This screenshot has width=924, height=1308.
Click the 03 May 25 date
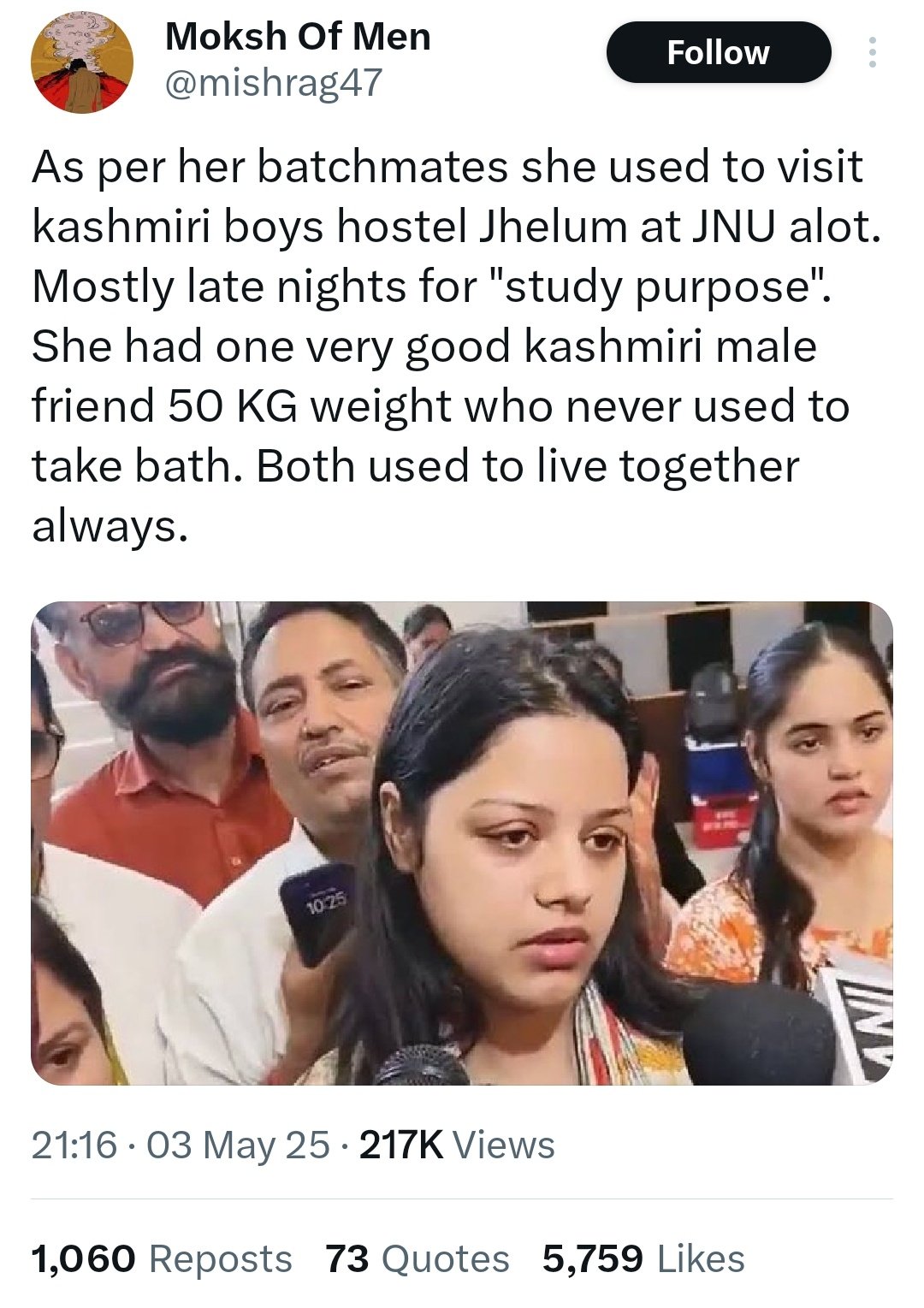tap(238, 1145)
